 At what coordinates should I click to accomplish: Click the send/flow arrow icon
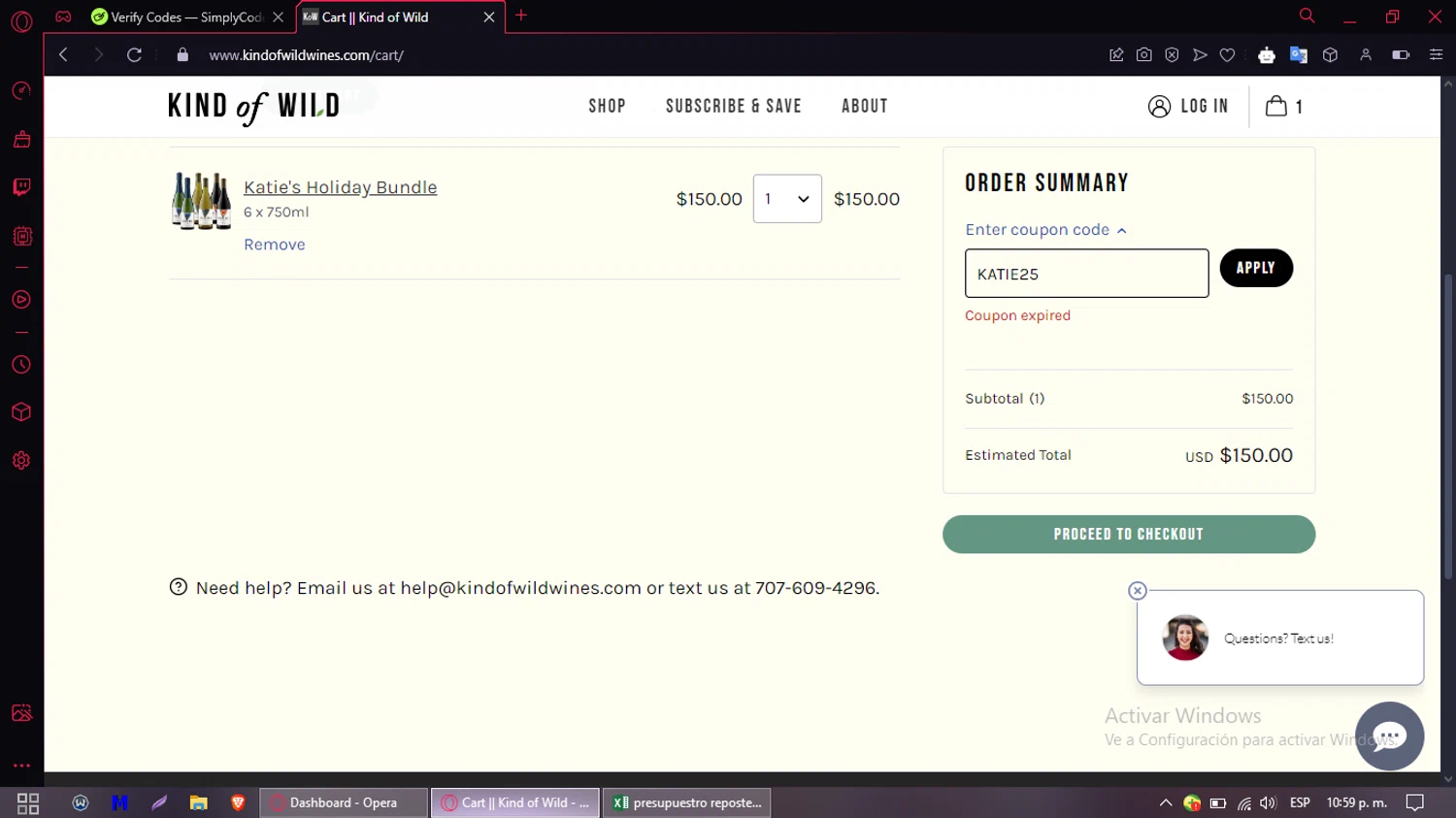coord(1200,55)
